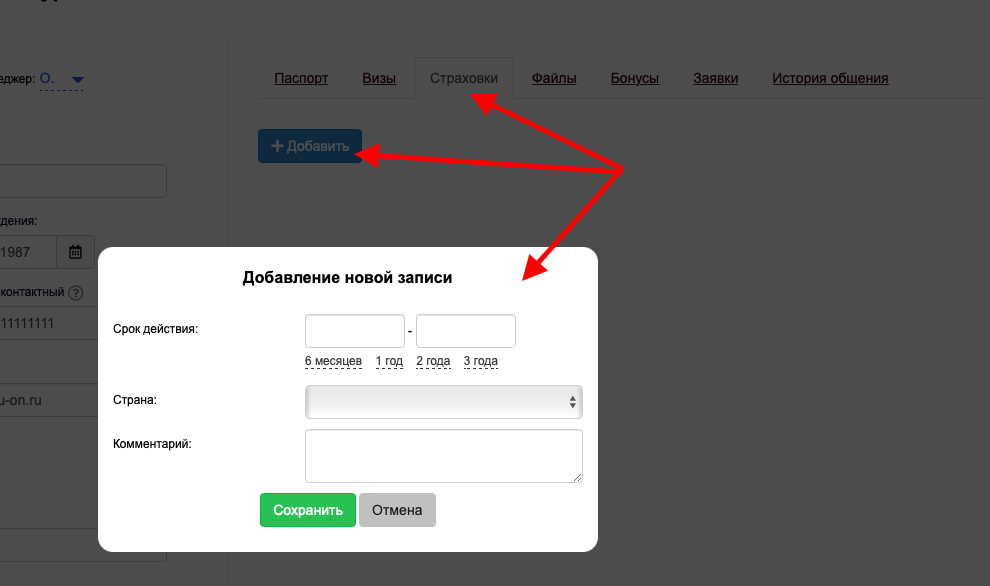Viewport: 990px width, 586px height.
Task: Open the Заявки tab
Action: [715, 78]
